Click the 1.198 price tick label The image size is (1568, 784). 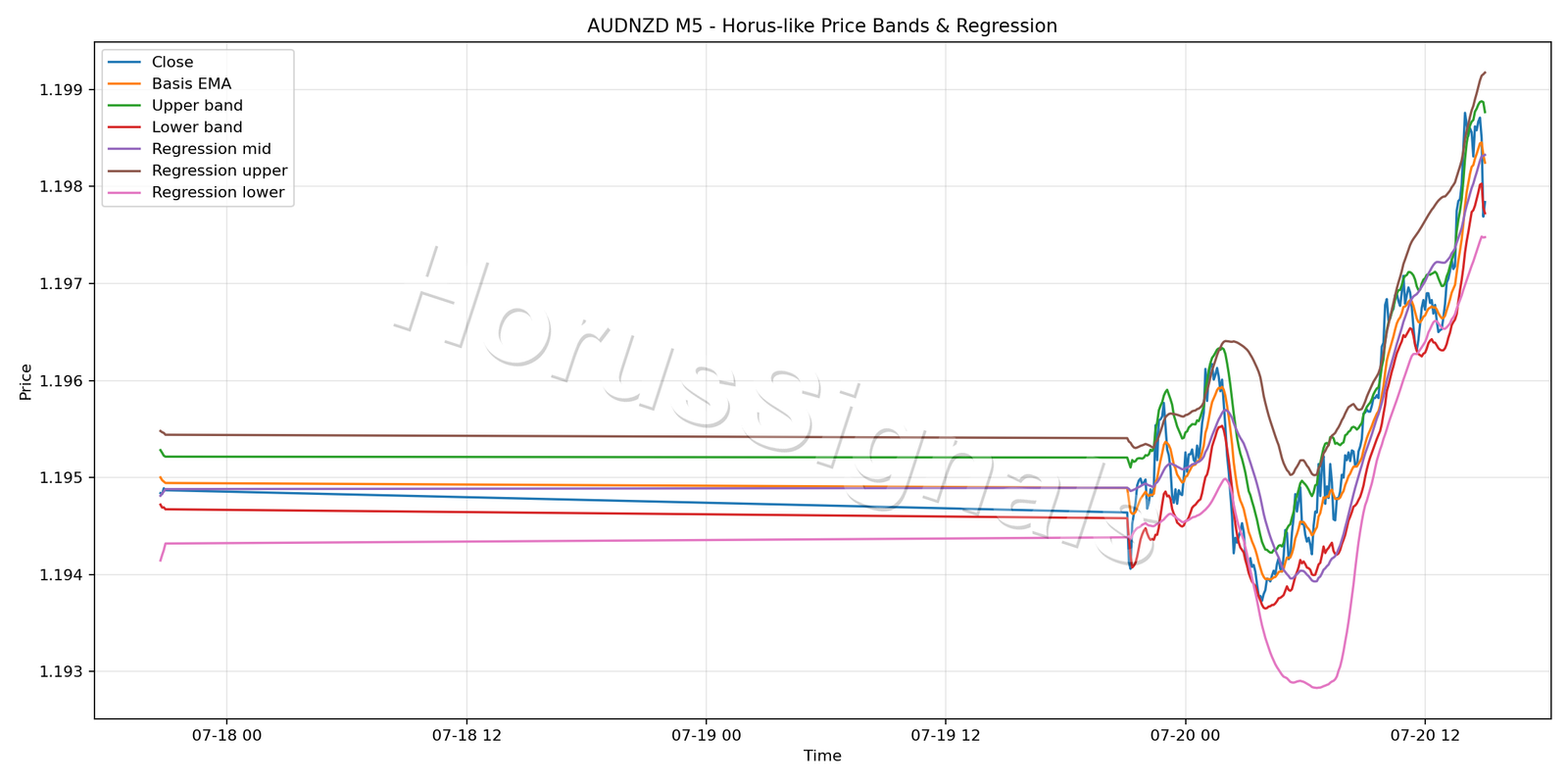[63, 187]
